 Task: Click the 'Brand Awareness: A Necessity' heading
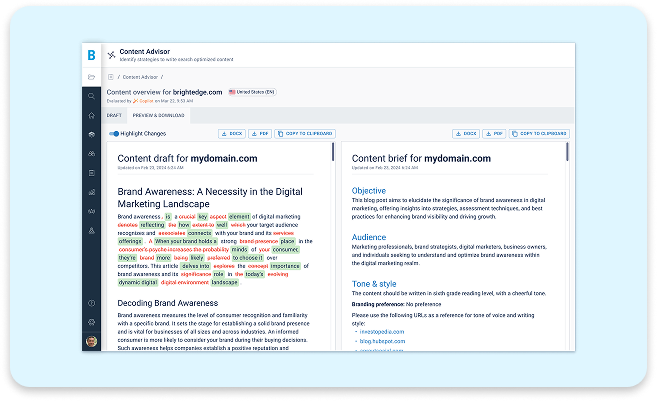point(210,198)
